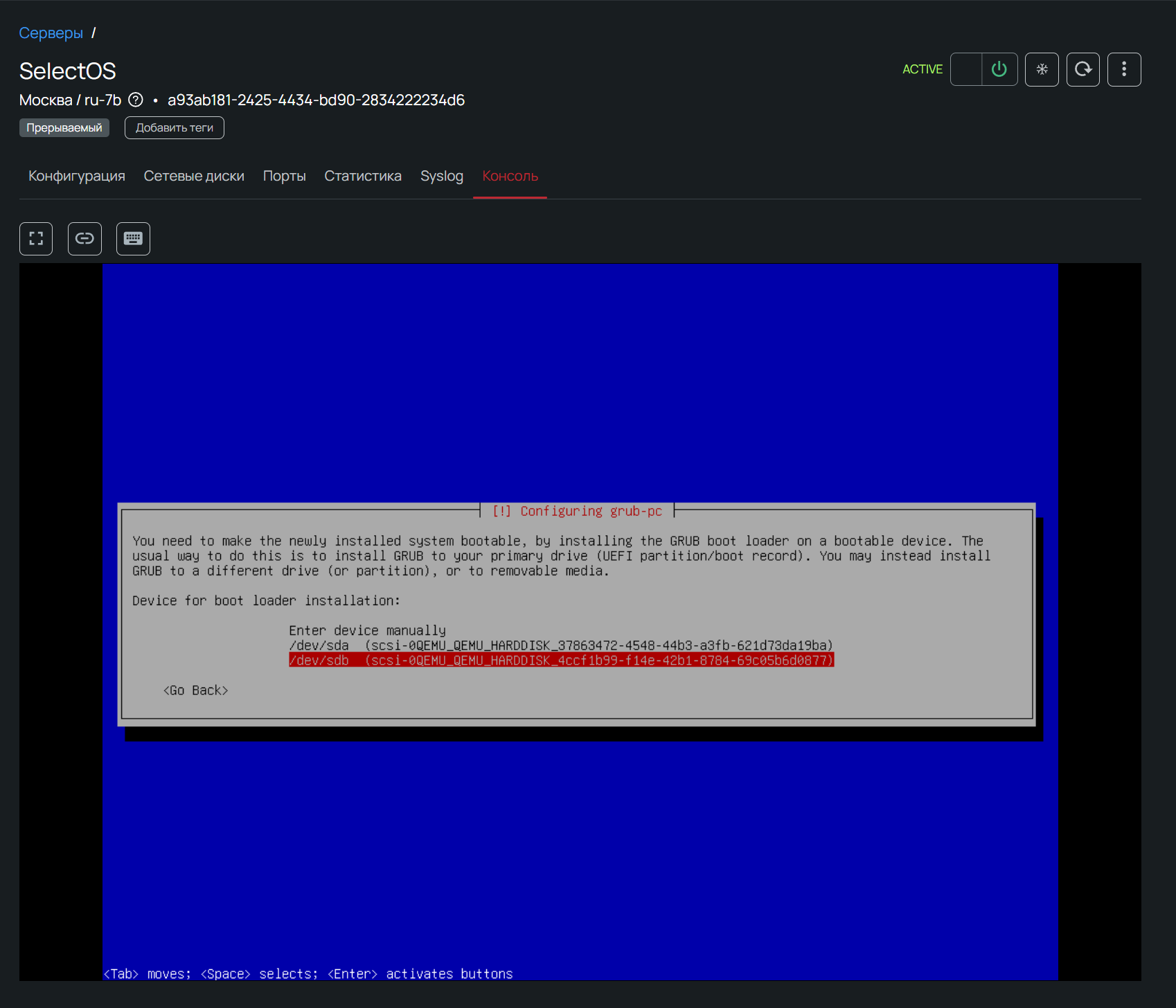View the Syslog tab
Image resolution: width=1176 pixels, height=1008 pixels.
point(441,176)
